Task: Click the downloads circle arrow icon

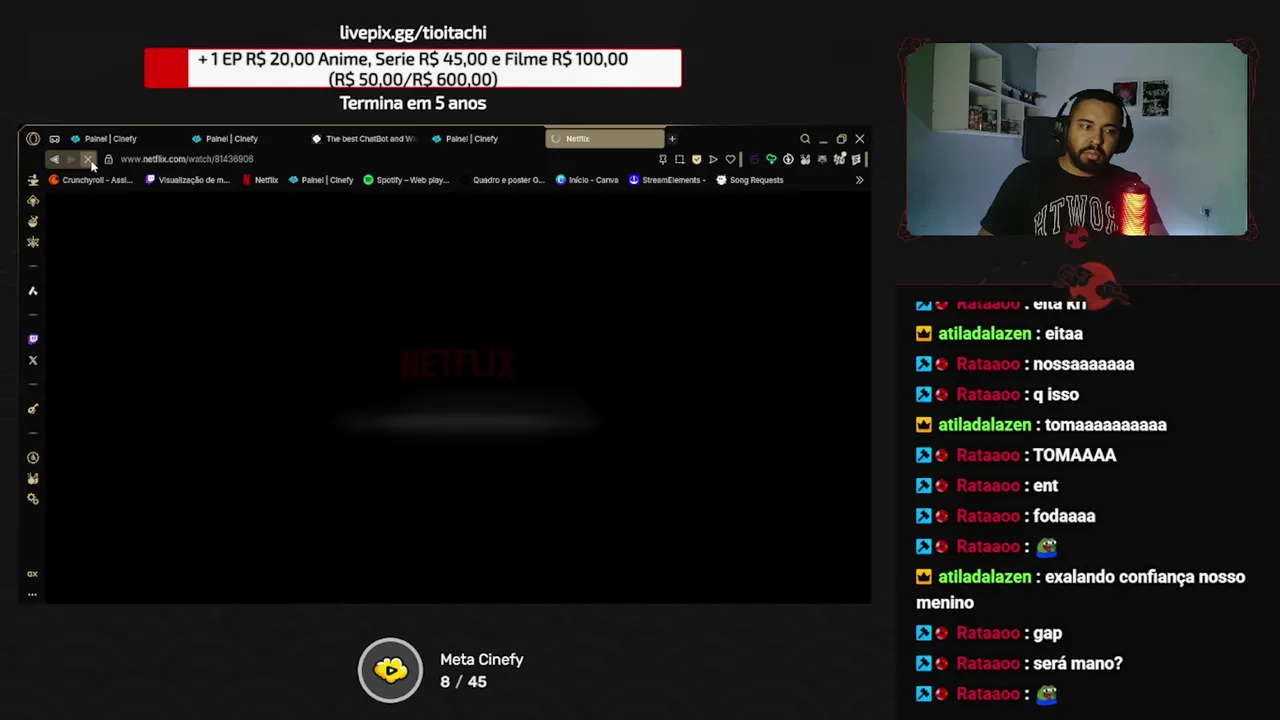Action: tap(788, 159)
